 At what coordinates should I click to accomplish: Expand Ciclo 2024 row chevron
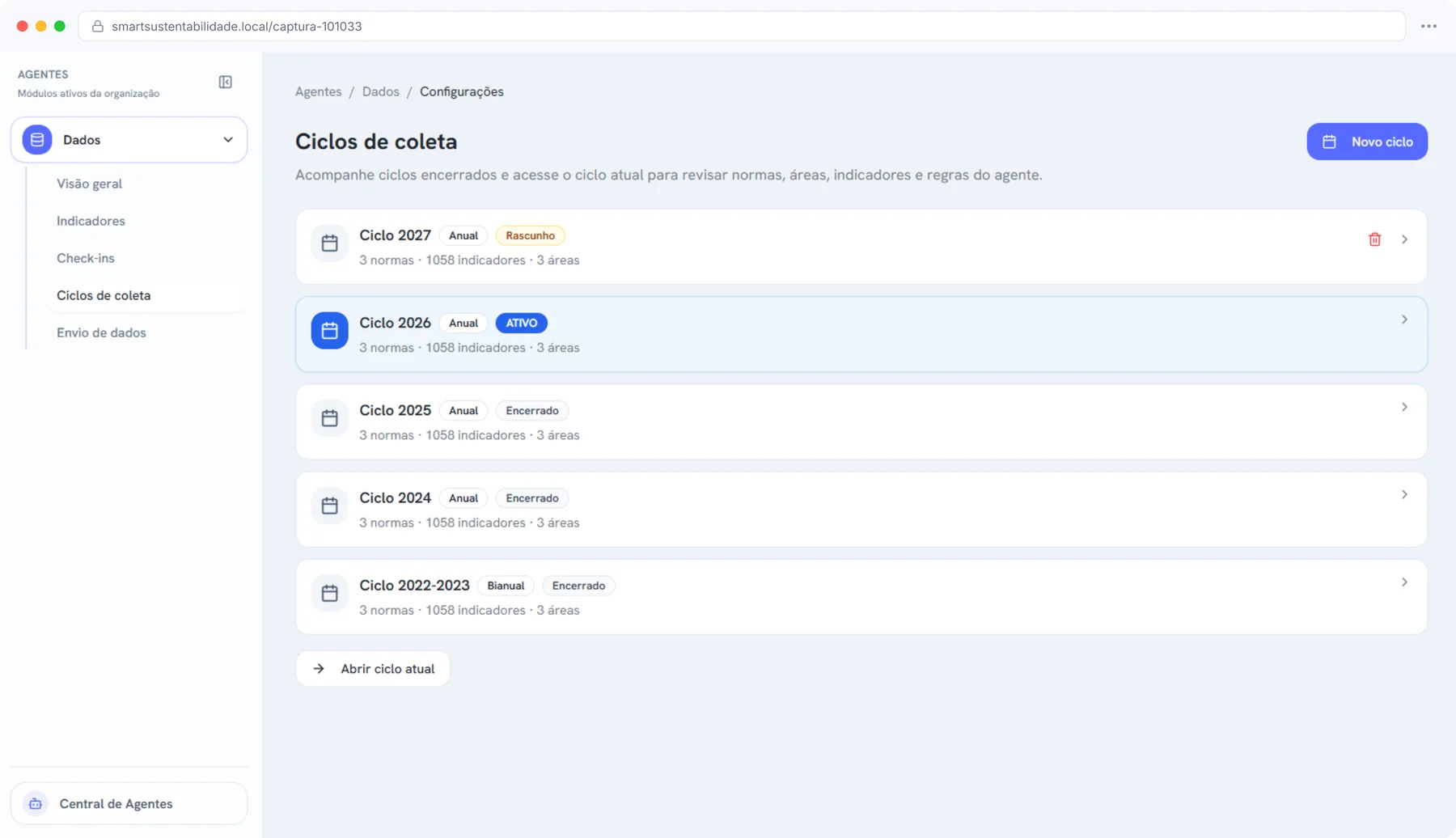(1405, 494)
